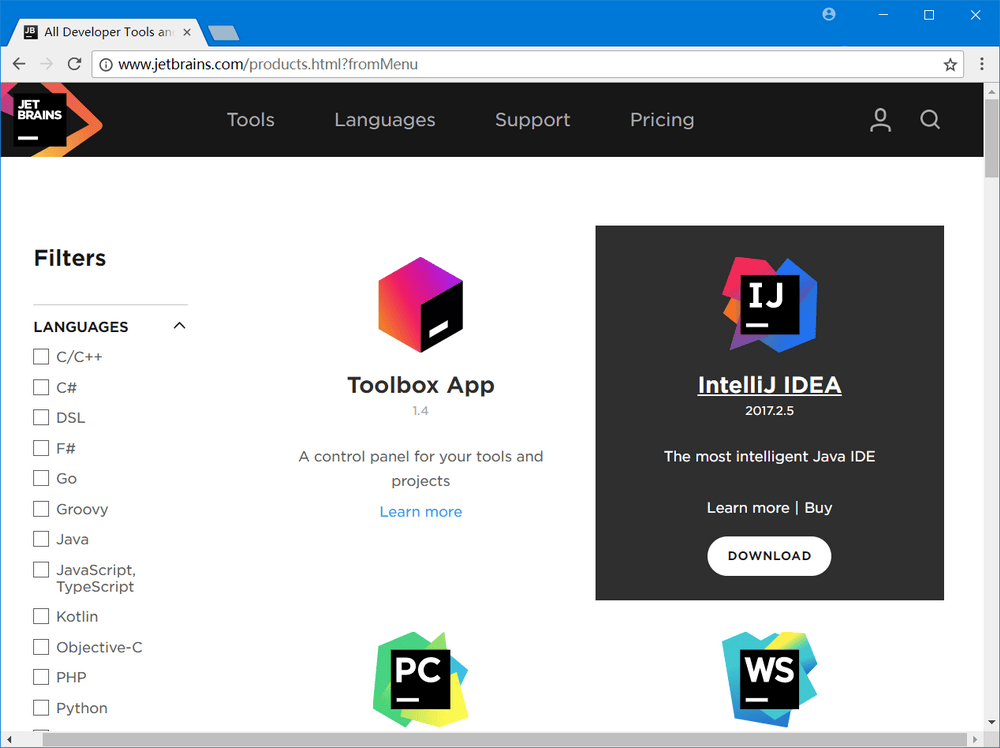Click Learn more for IntelliJ IDEA
This screenshot has height=748, width=1000.
[747, 508]
